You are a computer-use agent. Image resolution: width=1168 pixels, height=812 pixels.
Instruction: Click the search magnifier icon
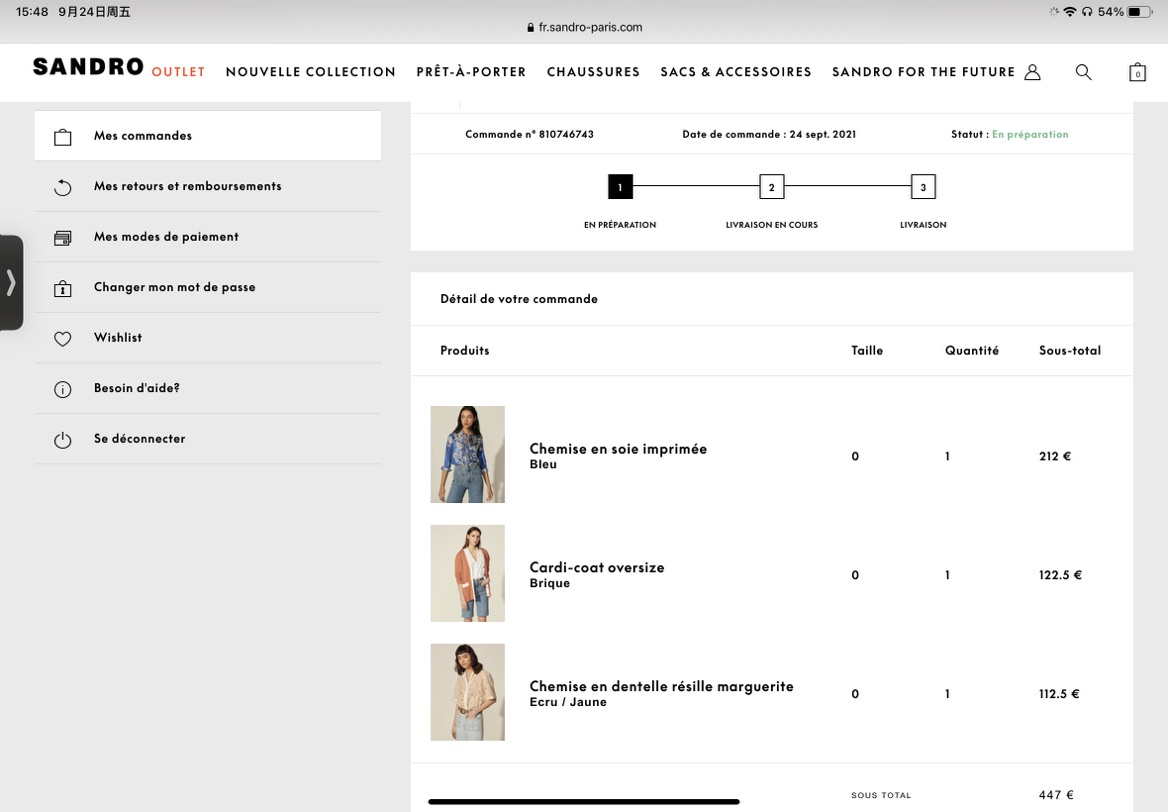point(1084,72)
